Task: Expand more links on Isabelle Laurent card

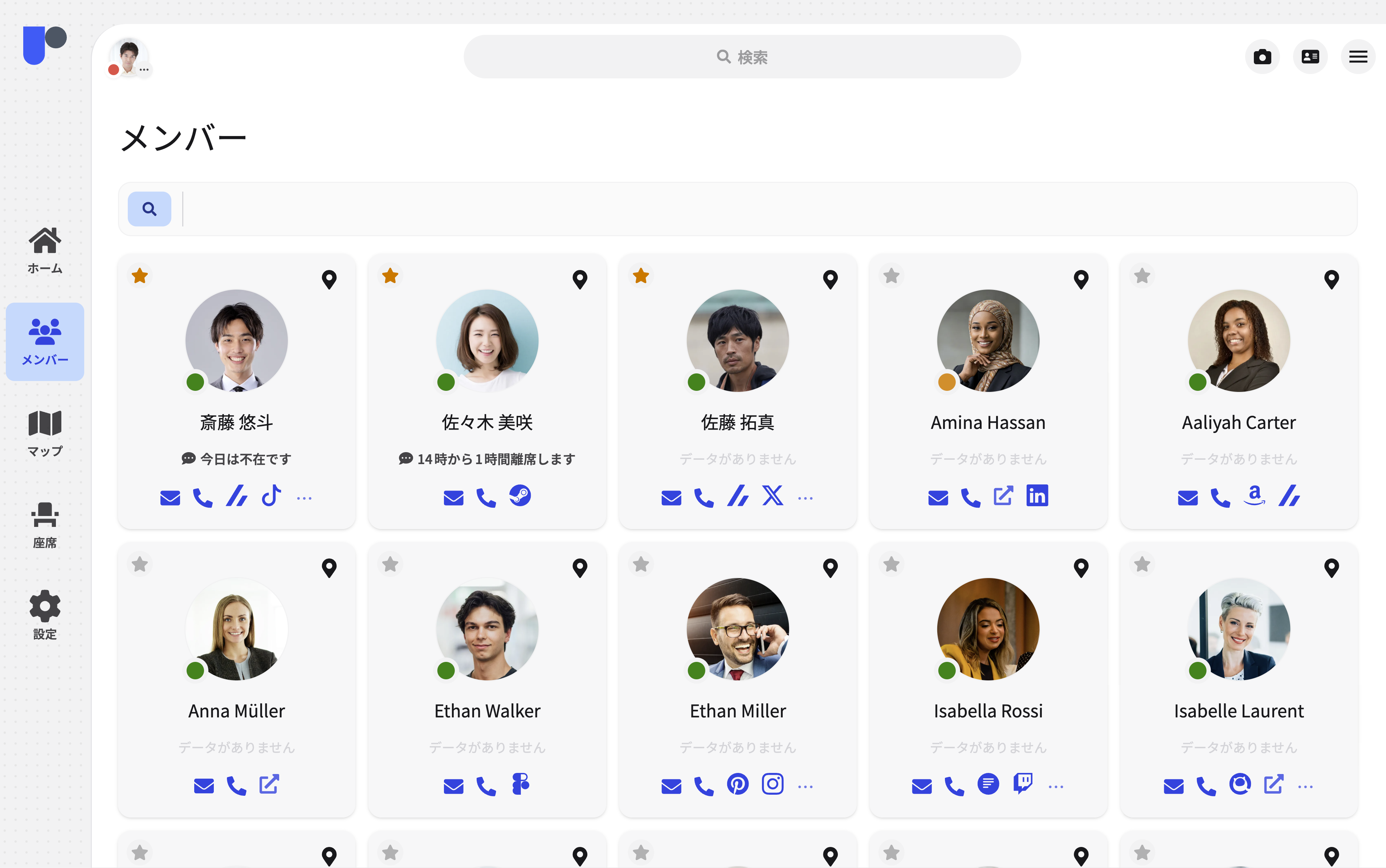Action: (x=1305, y=786)
